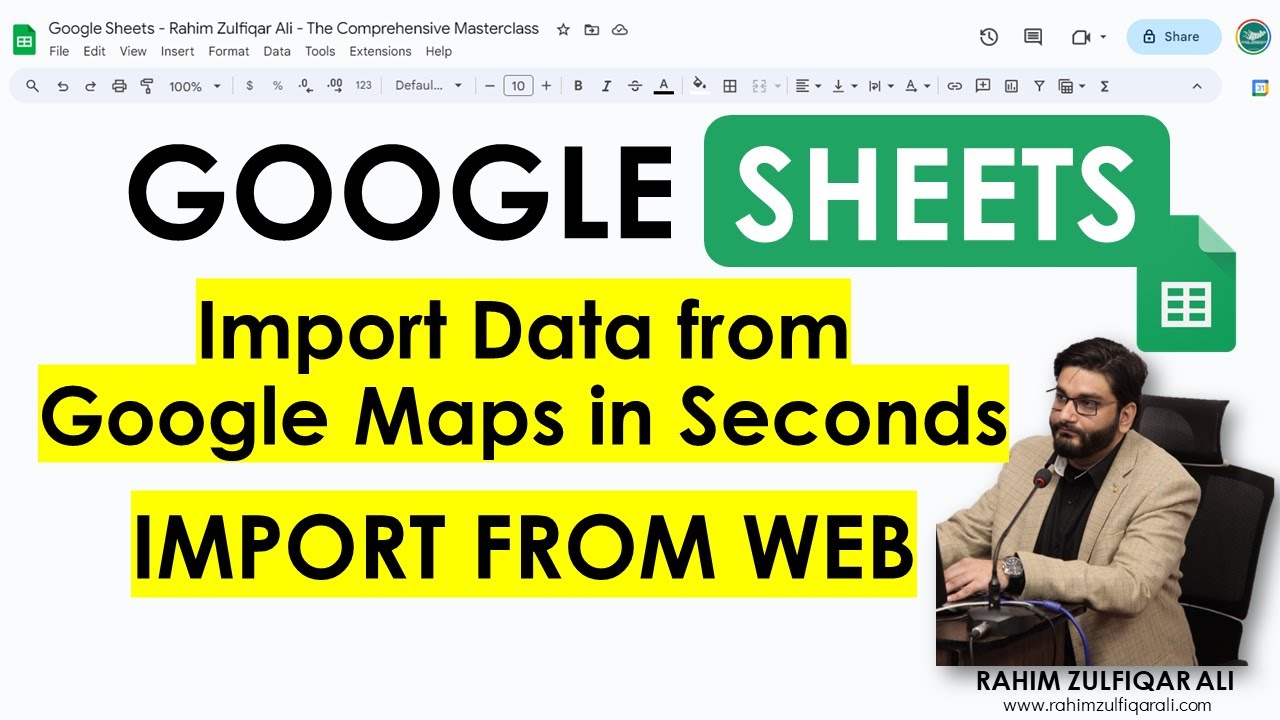The width and height of the screenshot is (1280, 720).
Task: Open the Help menu
Action: pos(439,51)
